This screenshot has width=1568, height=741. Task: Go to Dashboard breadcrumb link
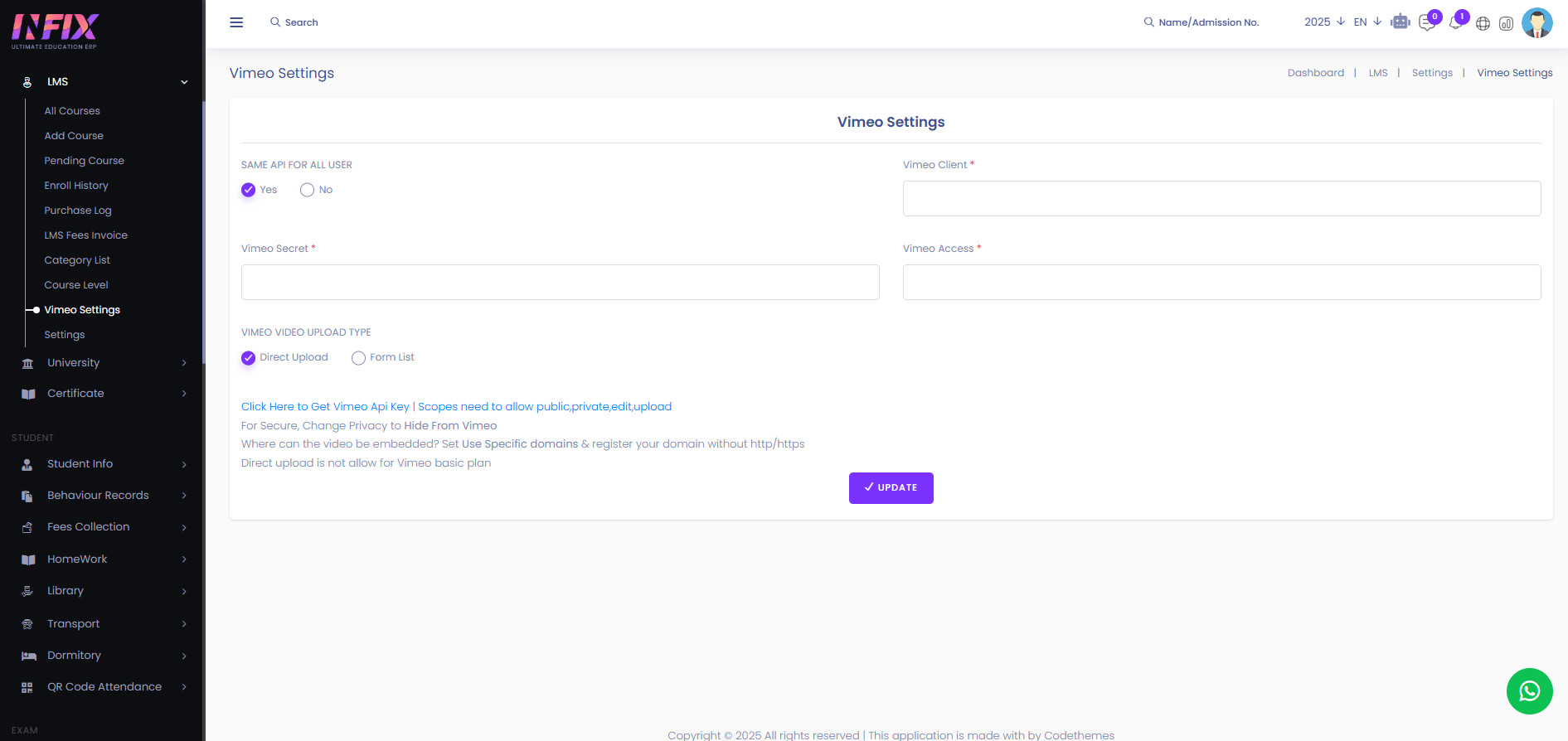[x=1316, y=73]
